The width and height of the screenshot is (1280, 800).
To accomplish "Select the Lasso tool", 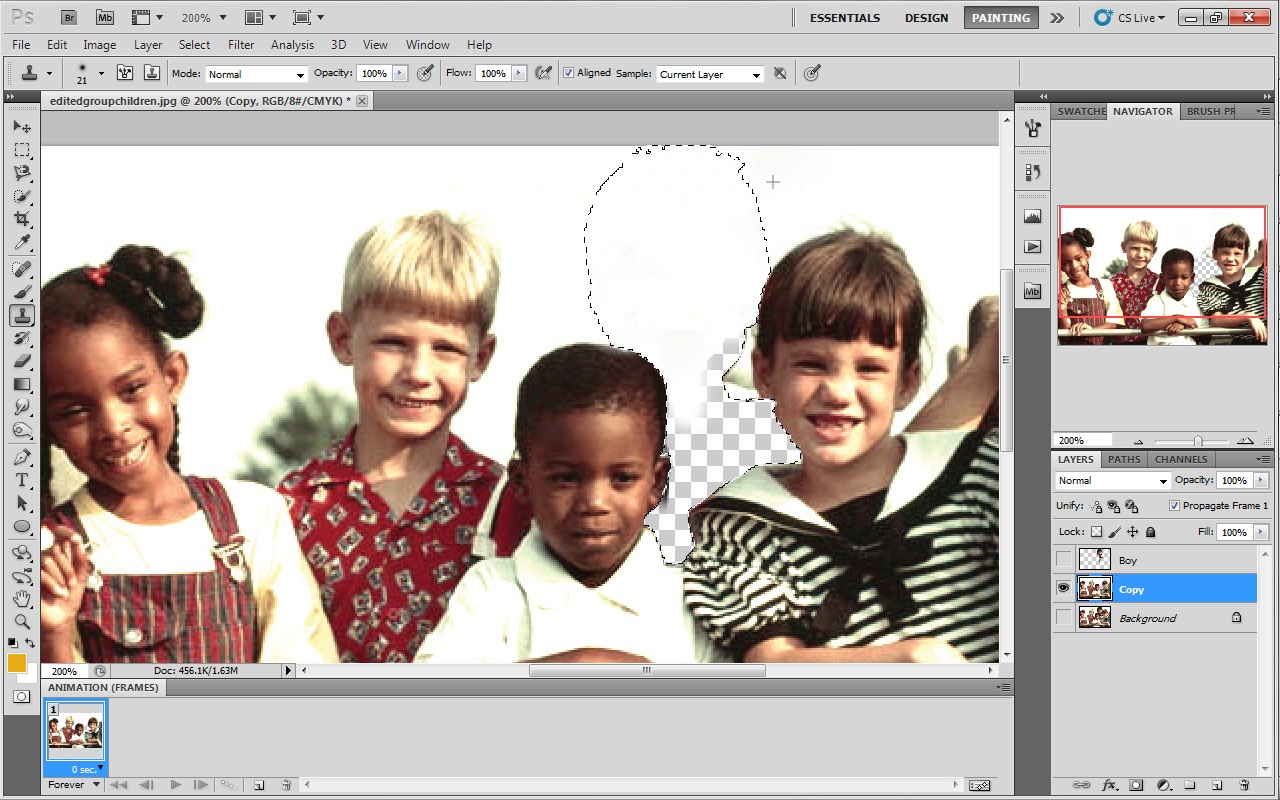I will pyautogui.click(x=22, y=173).
